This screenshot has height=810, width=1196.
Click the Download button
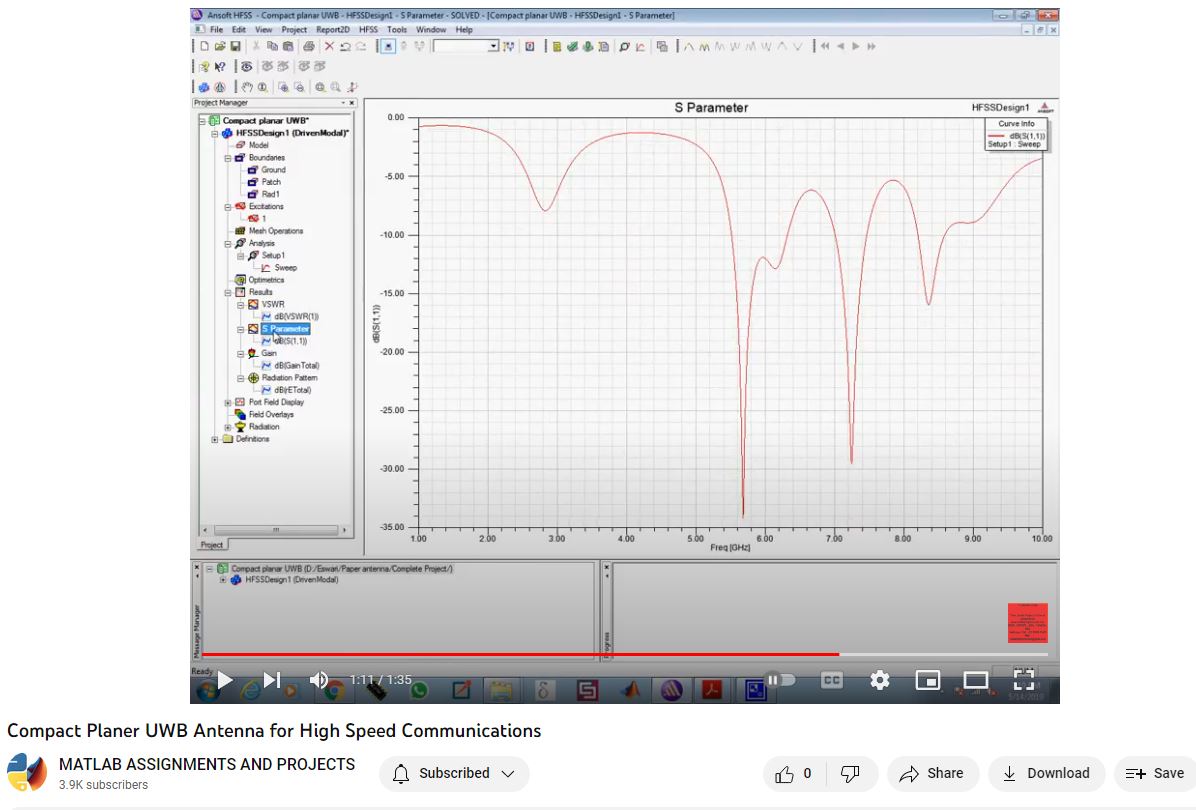(1046, 773)
